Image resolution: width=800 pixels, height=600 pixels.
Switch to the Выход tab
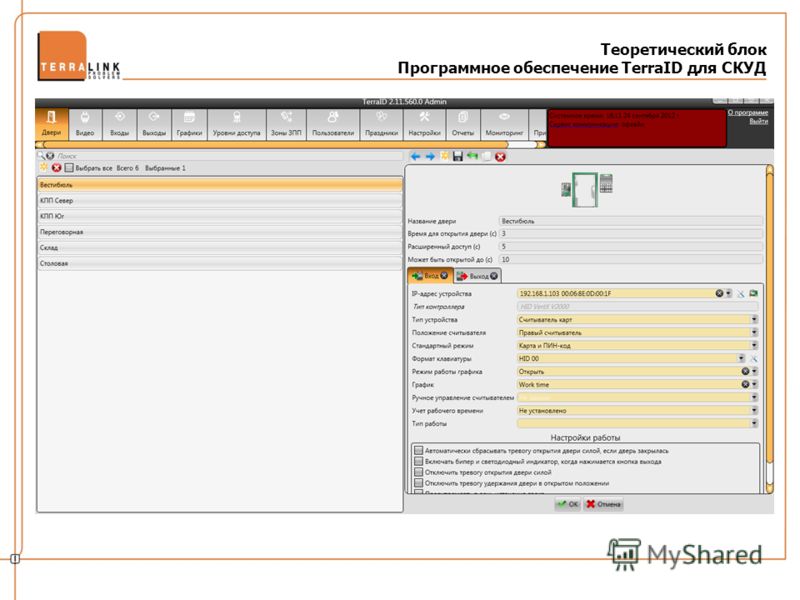coord(478,276)
